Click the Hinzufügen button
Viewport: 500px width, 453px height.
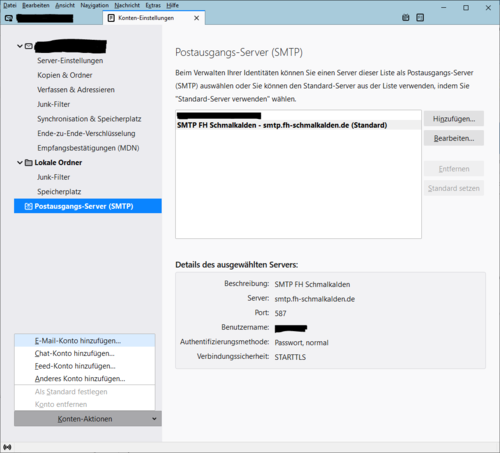pos(454,119)
